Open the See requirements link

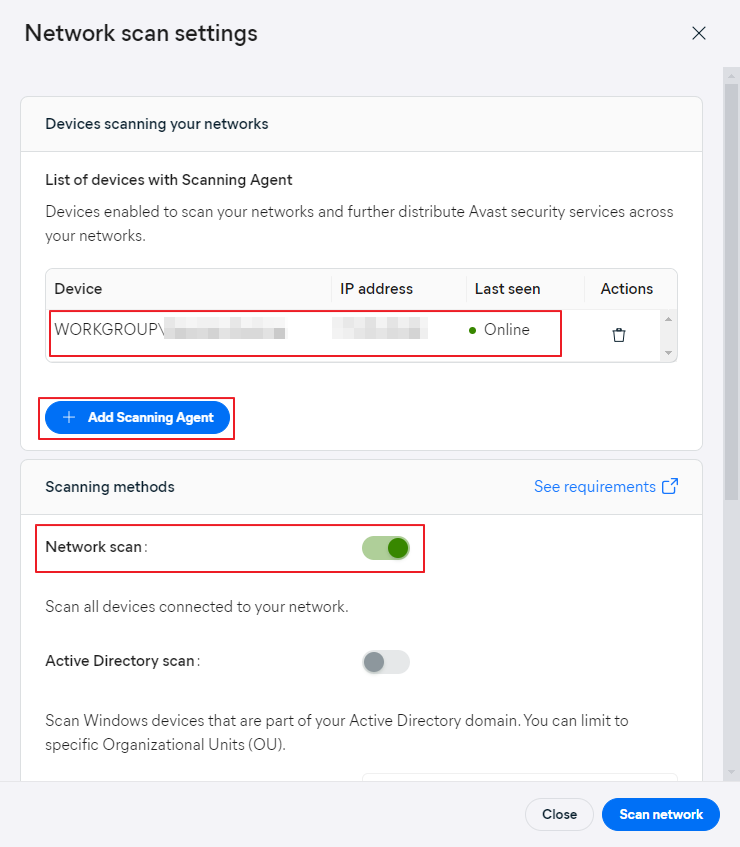pos(594,487)
